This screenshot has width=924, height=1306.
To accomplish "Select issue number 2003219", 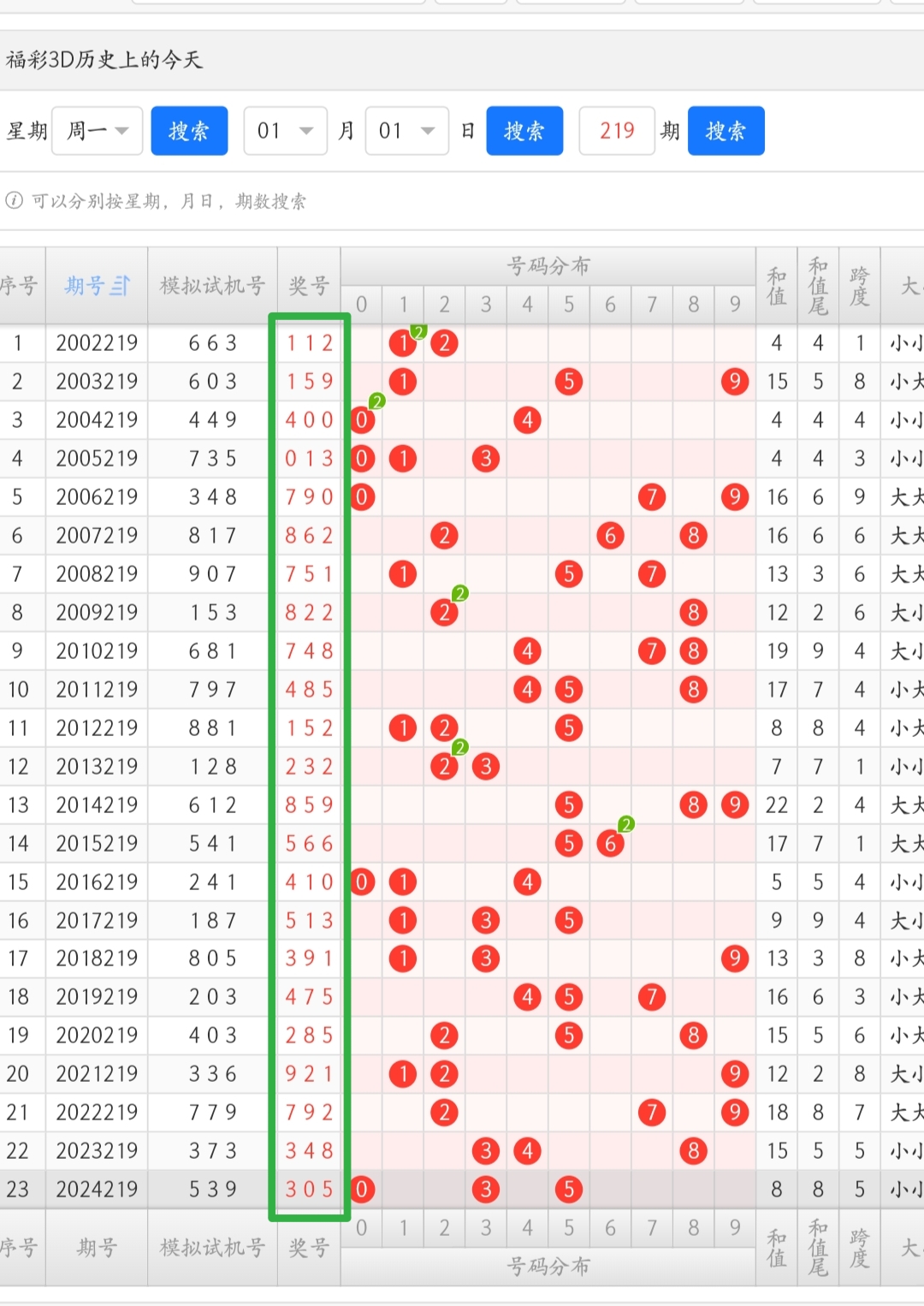I will [97, 382].
